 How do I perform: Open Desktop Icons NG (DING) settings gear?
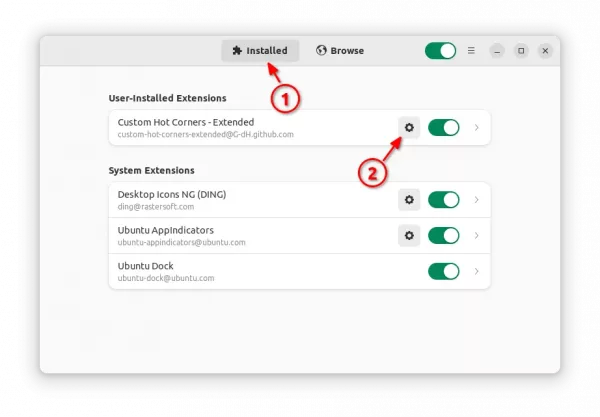point(409,200)
